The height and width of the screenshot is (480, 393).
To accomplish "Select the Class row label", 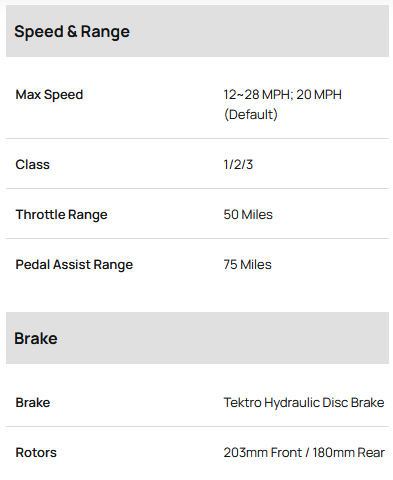I will [x=32, y=165].
